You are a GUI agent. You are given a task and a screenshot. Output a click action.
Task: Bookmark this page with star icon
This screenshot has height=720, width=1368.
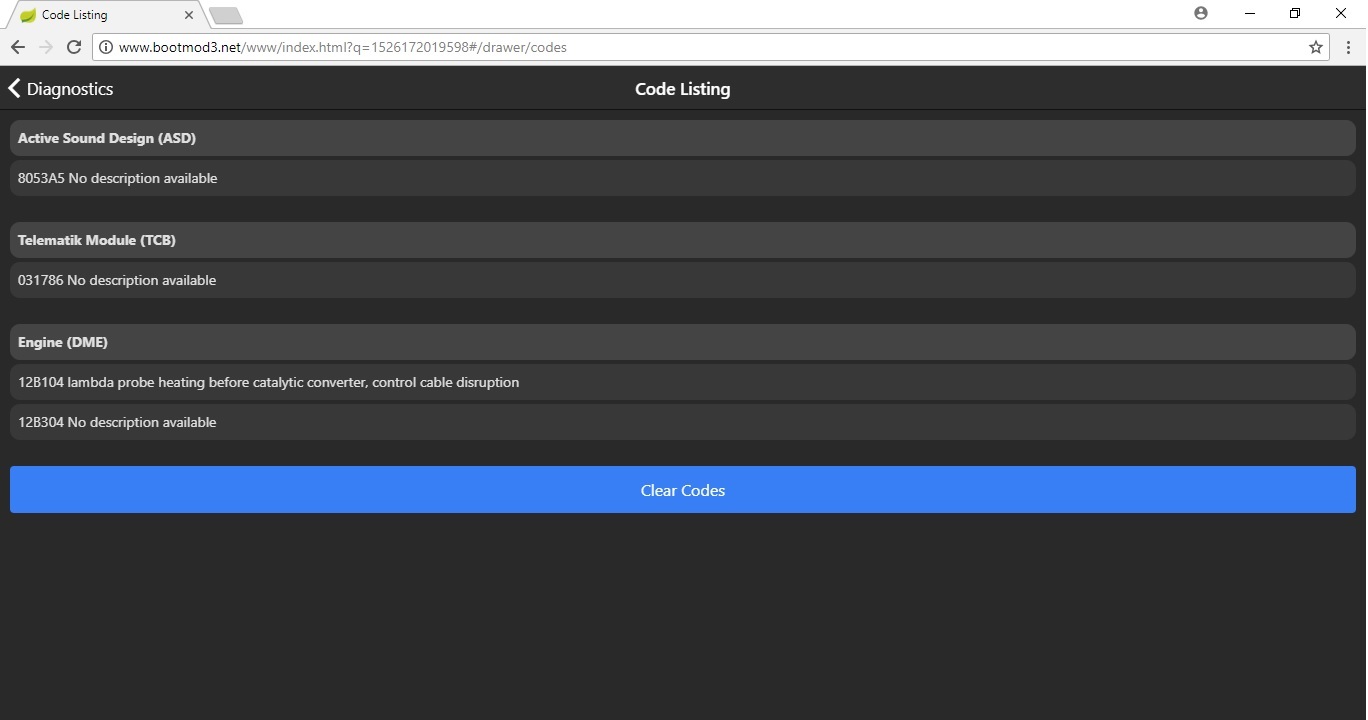point(1316,47)
